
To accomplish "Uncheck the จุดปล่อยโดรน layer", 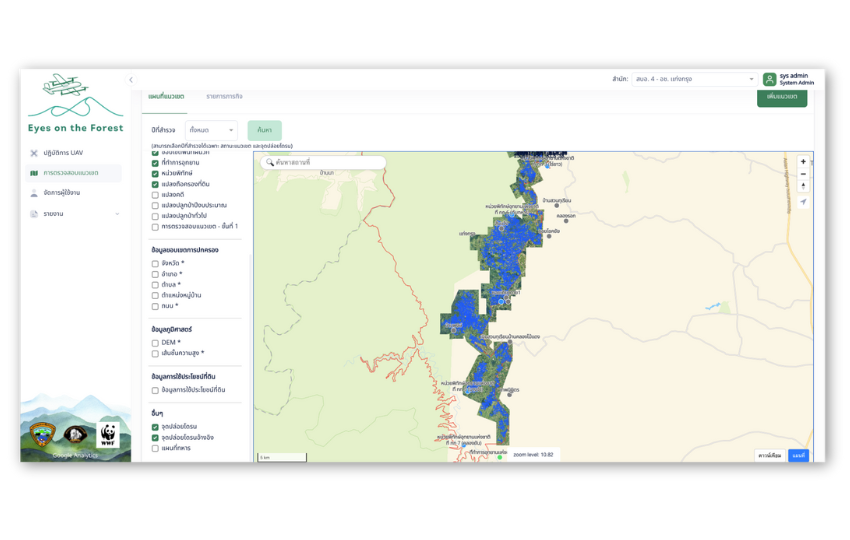I will pos(155,427).
